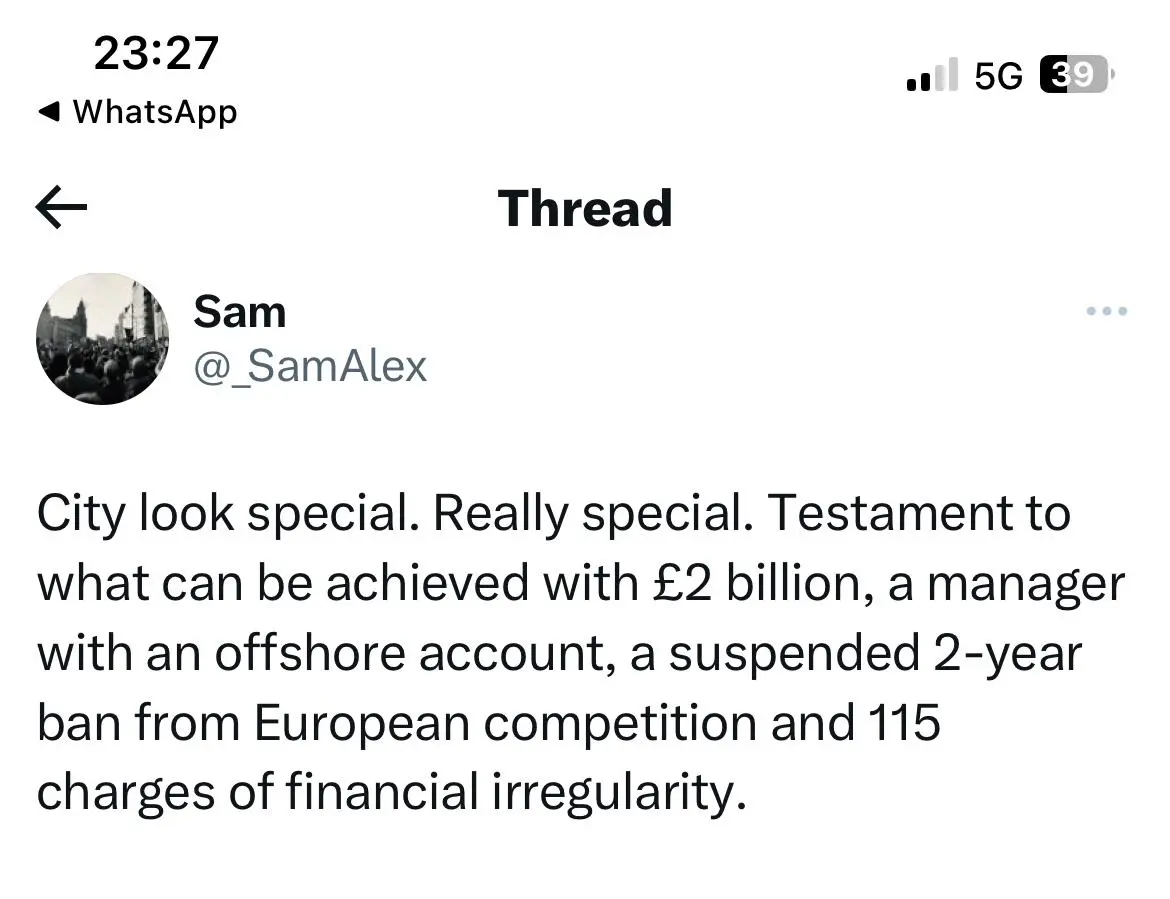Click the display name "Sam"
This screenshot has height=899, width=1170.
pyautogui.click(x=239, y=311)
